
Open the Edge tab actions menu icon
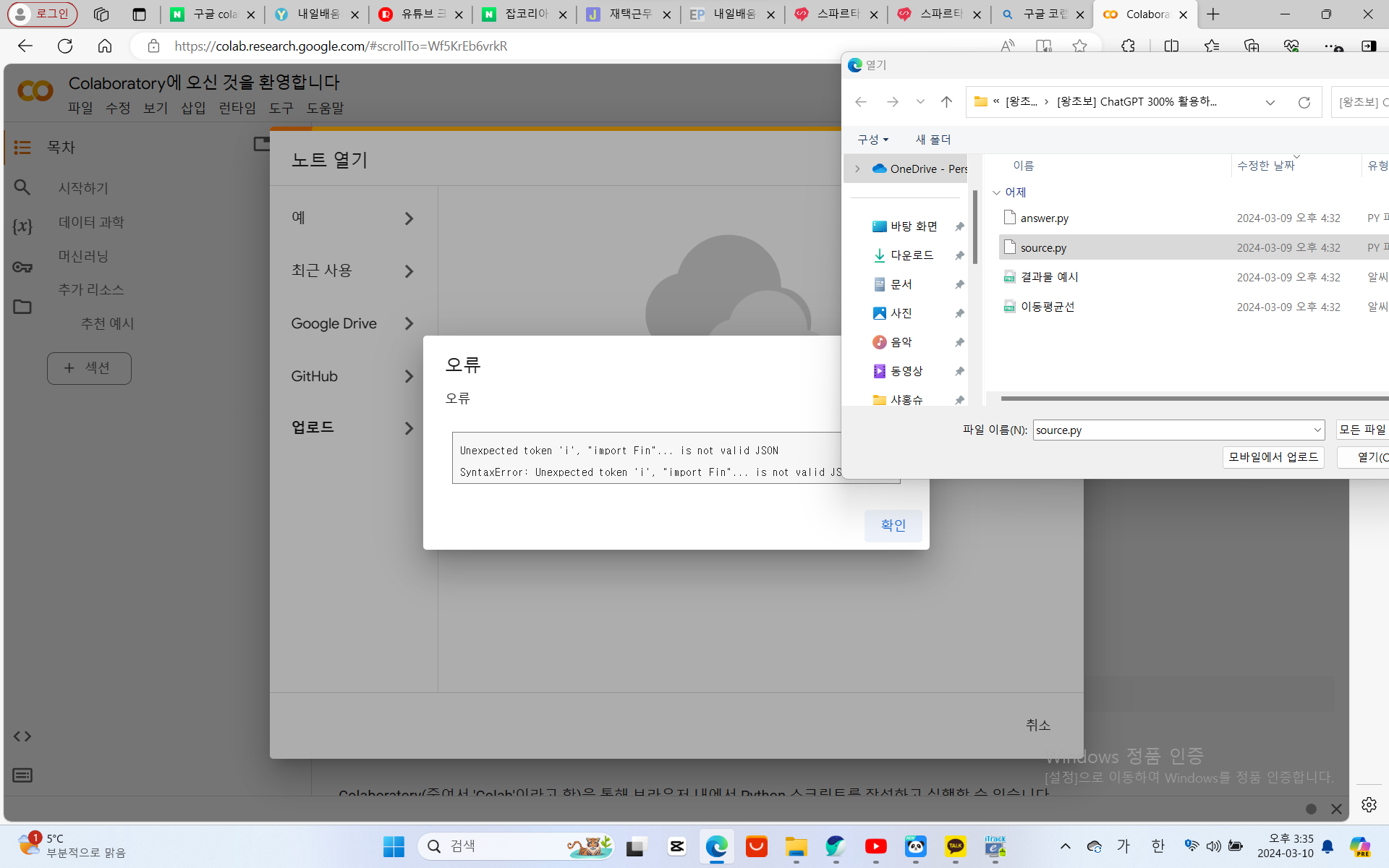(x=140, y=14)
